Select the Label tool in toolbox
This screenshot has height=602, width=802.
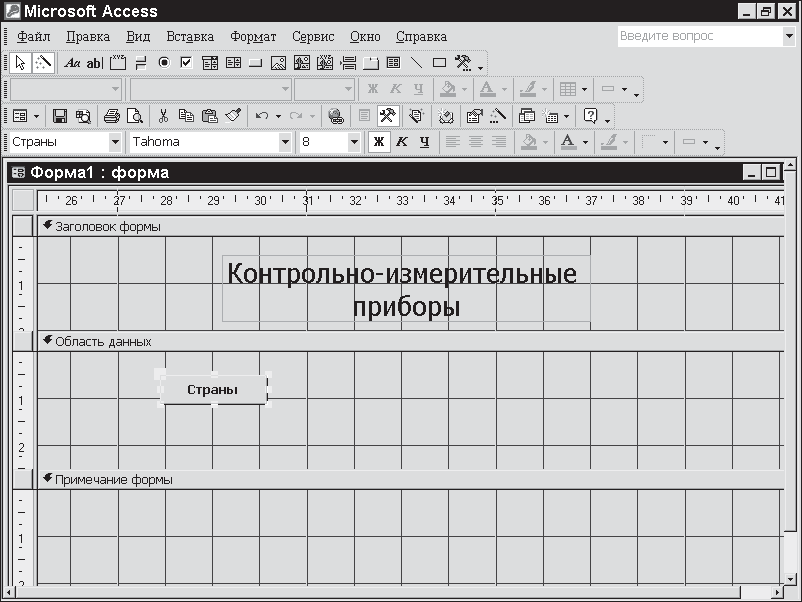[x=73, y=63]
